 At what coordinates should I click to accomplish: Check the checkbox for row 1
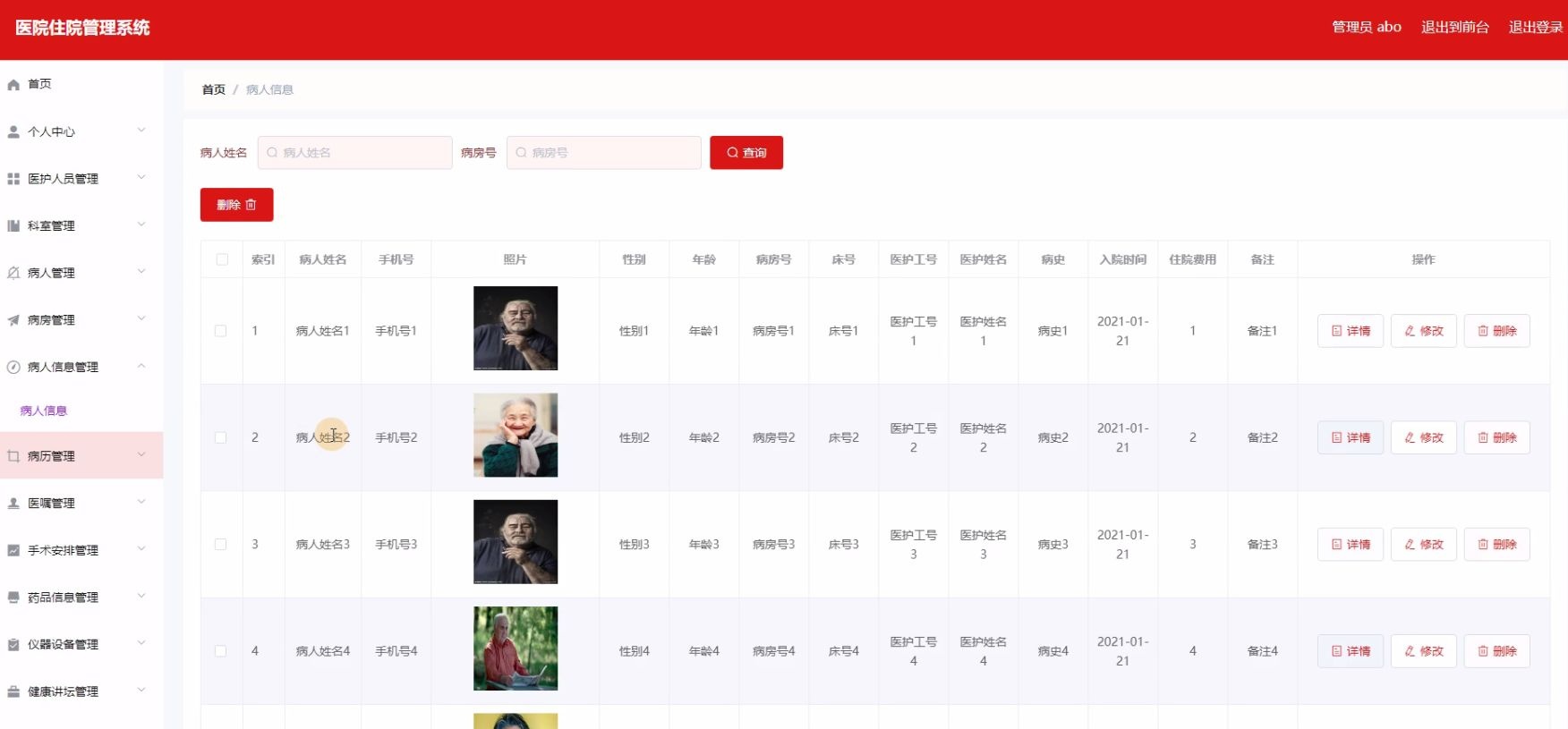220,331
